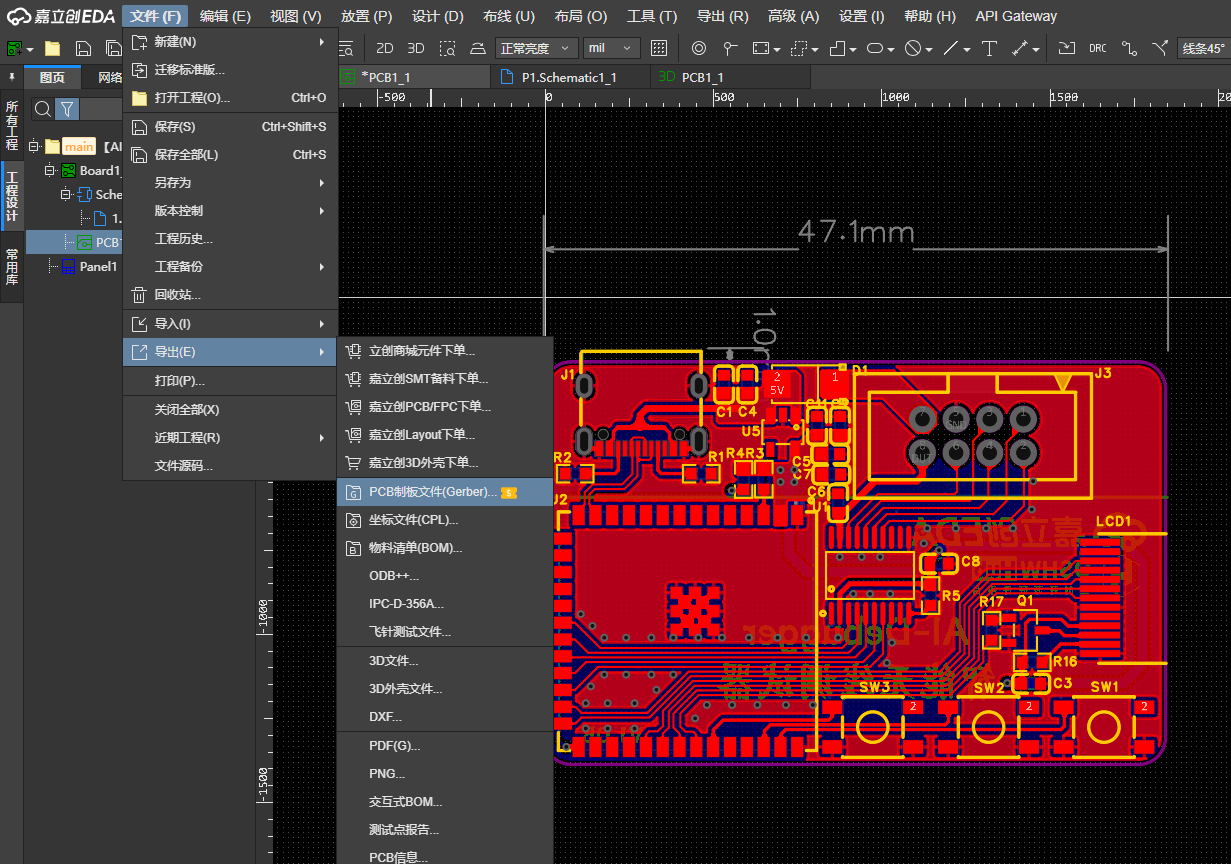Click the new PCB document icon in toolbar
The height and width of the screenshot is (864, 1231).
14,48
